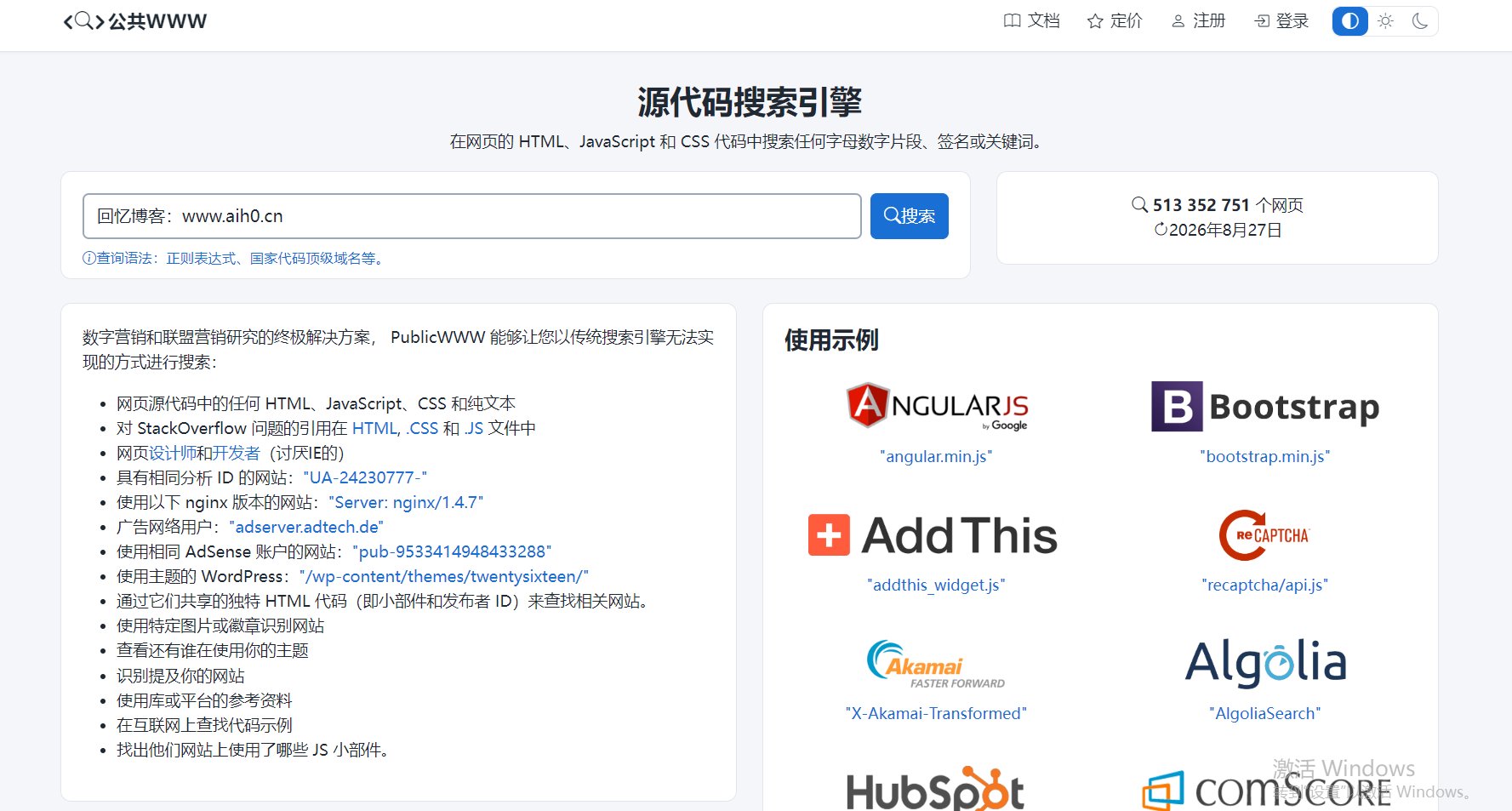Image resolution: width=1512 pixels, height=811 pixels.
Task: Search example "bootstrap.min.js"
Action: tap(1265, 457)
